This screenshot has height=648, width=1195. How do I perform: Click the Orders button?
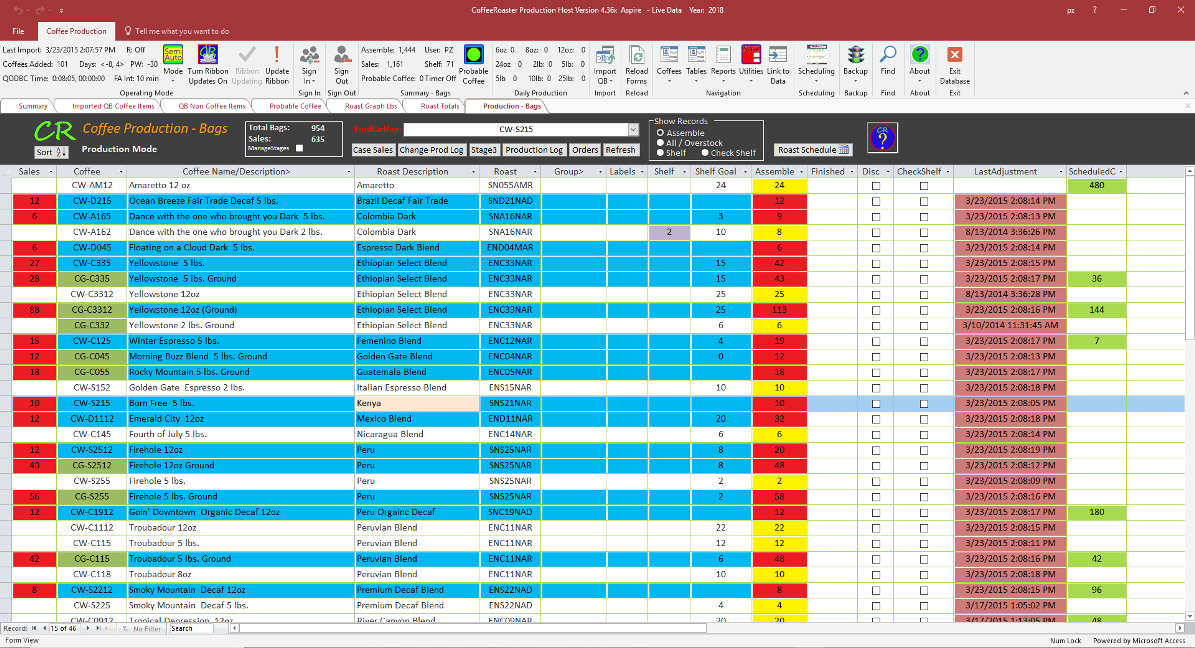[585, 150]
